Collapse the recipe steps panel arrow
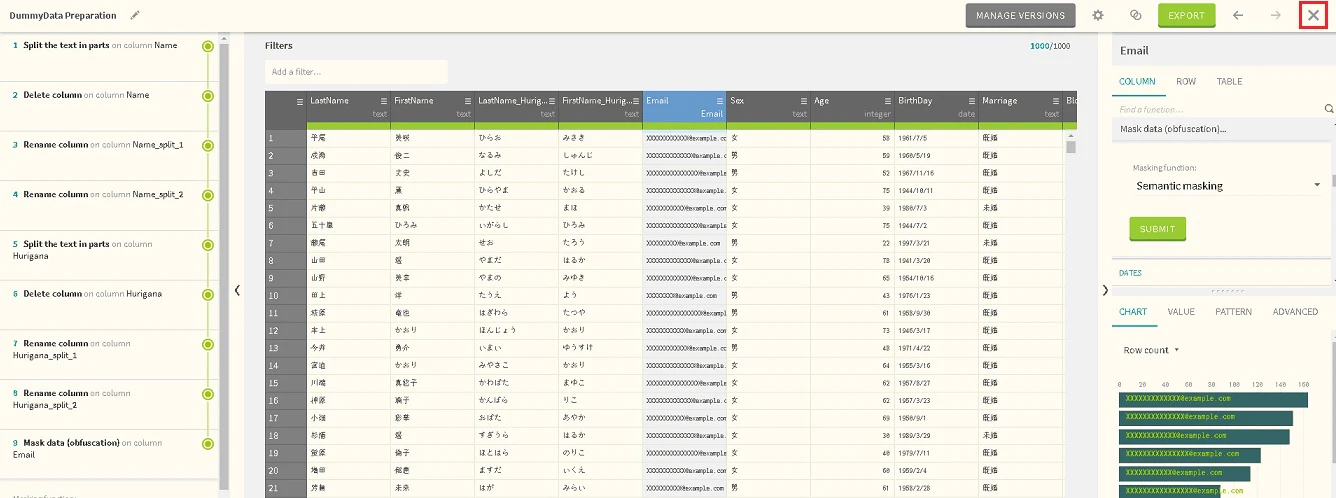The image size is (1336, 498). click(x=237, y=290)
